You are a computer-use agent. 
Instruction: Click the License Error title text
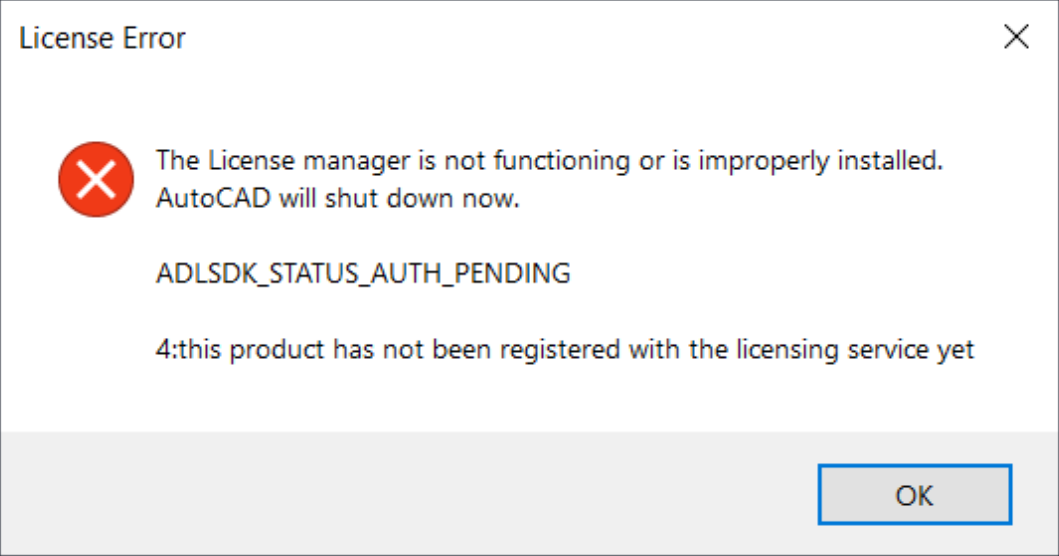[x=103, y=39]
